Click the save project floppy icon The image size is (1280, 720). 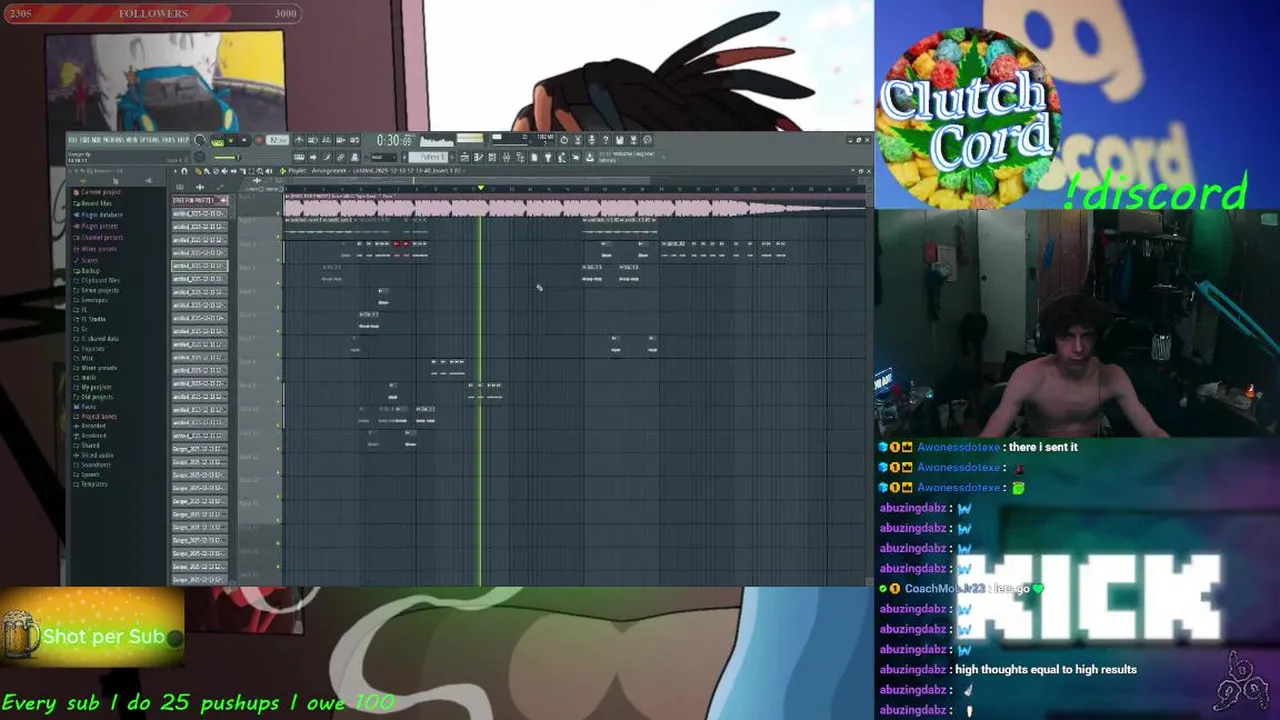(x=620, y=140)
